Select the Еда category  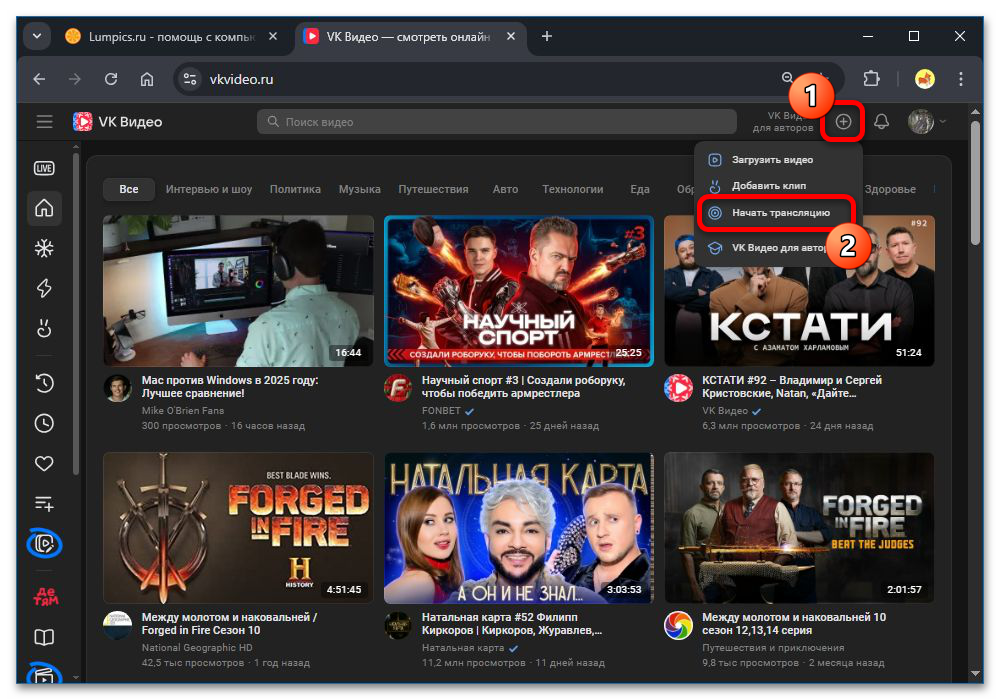[640, 189]
